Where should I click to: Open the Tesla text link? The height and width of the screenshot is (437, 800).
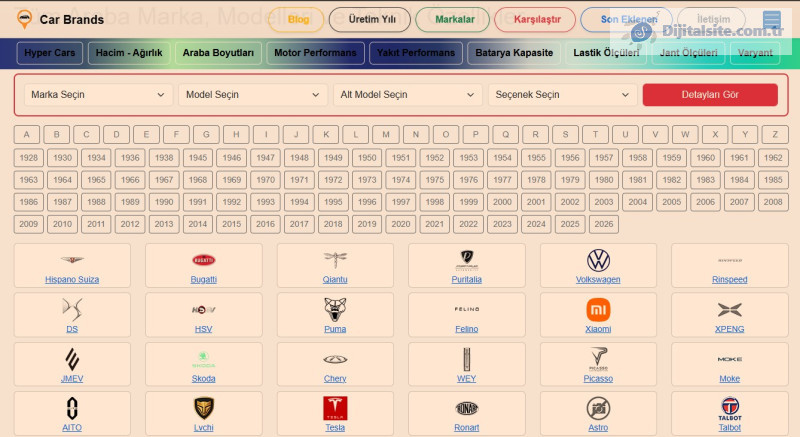335,428
